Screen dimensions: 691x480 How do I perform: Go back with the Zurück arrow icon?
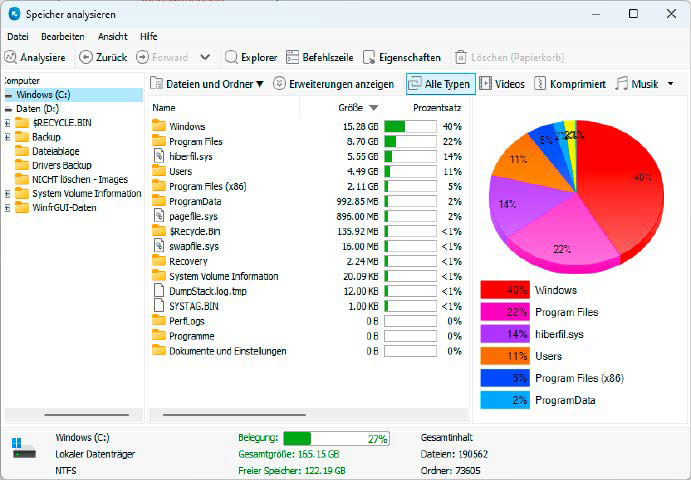pyautogui.click(x=86, y=57)
